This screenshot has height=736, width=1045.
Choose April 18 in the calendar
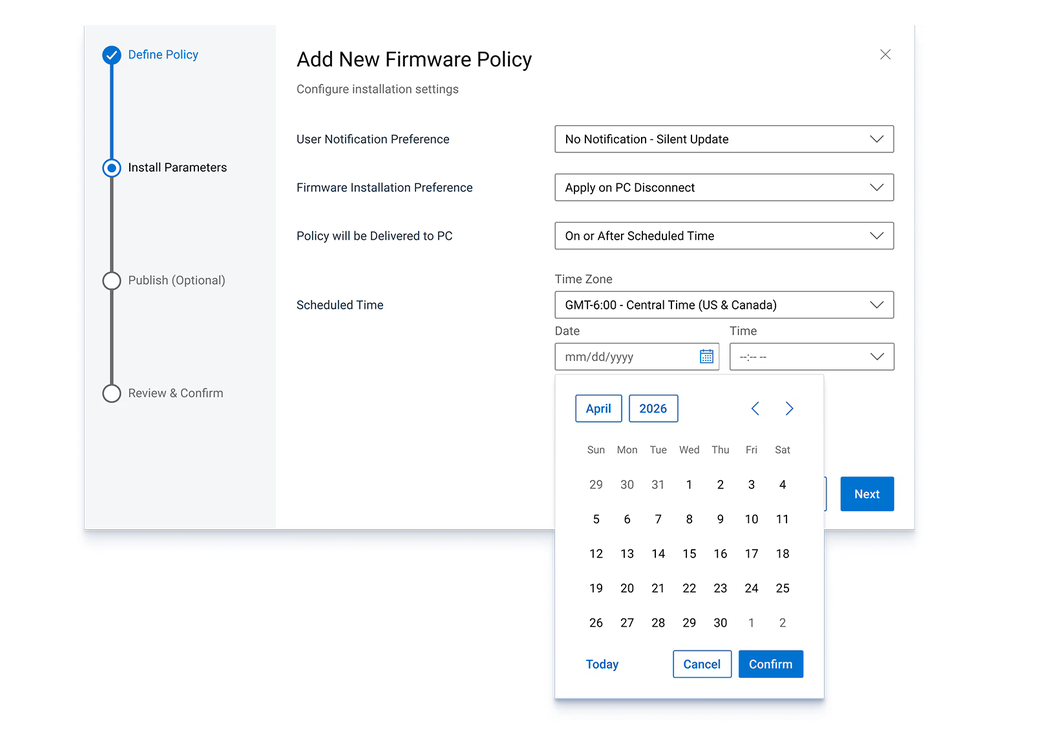pyautogui.click(x=782, y=554)
